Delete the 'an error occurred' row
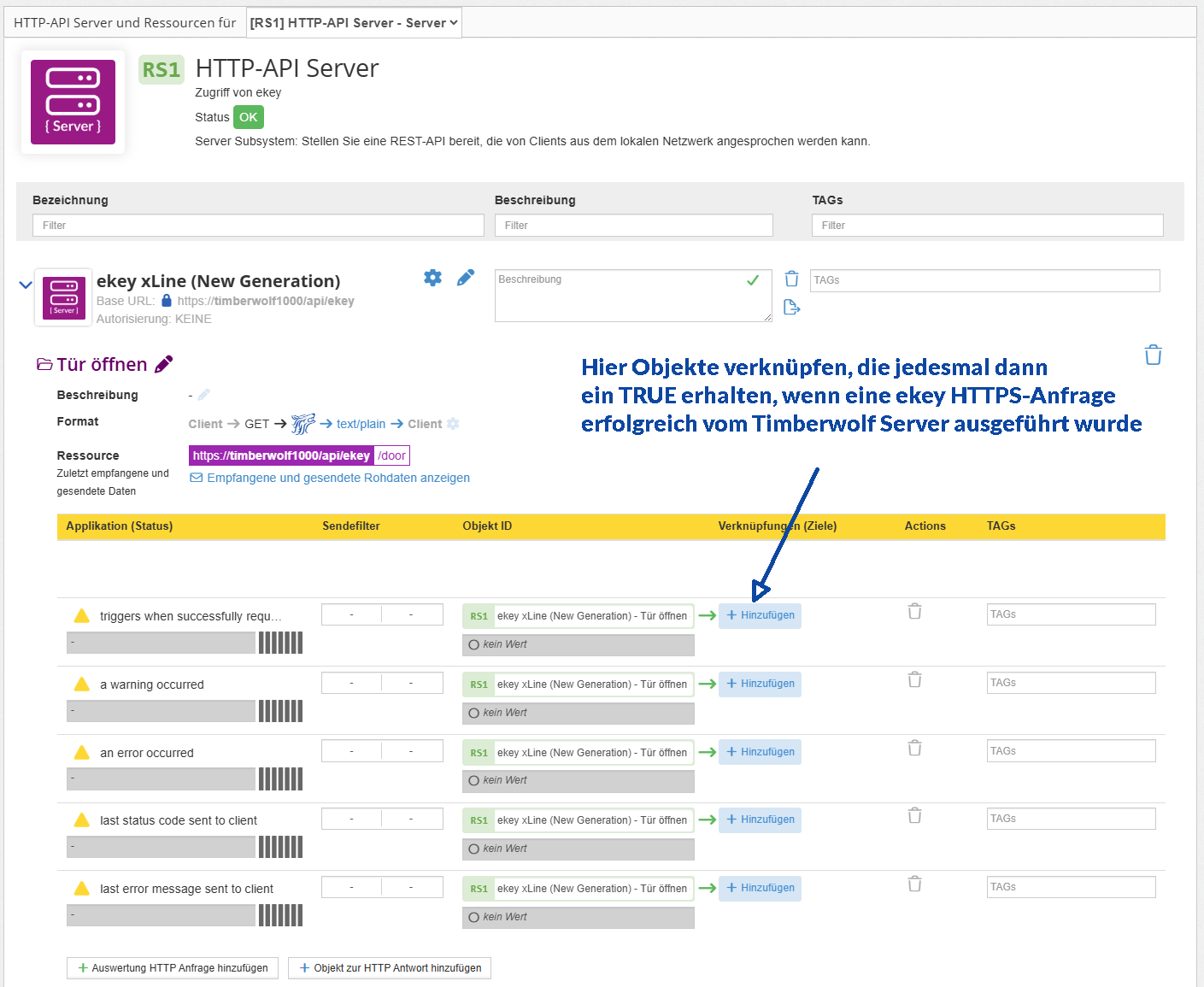 pyautogui.click(x=914, y=748)
